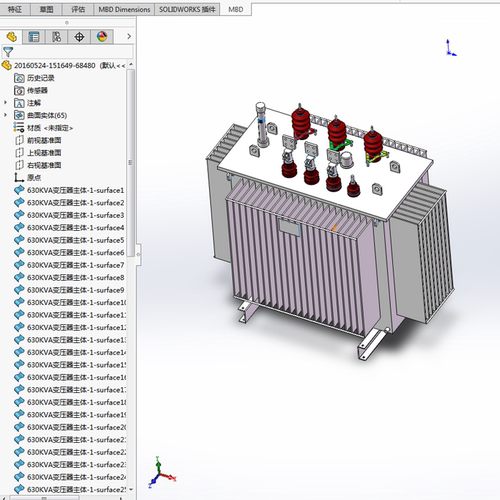Click 630KVA变压器主体-1-surface21 entry

[x=70, y=439]
